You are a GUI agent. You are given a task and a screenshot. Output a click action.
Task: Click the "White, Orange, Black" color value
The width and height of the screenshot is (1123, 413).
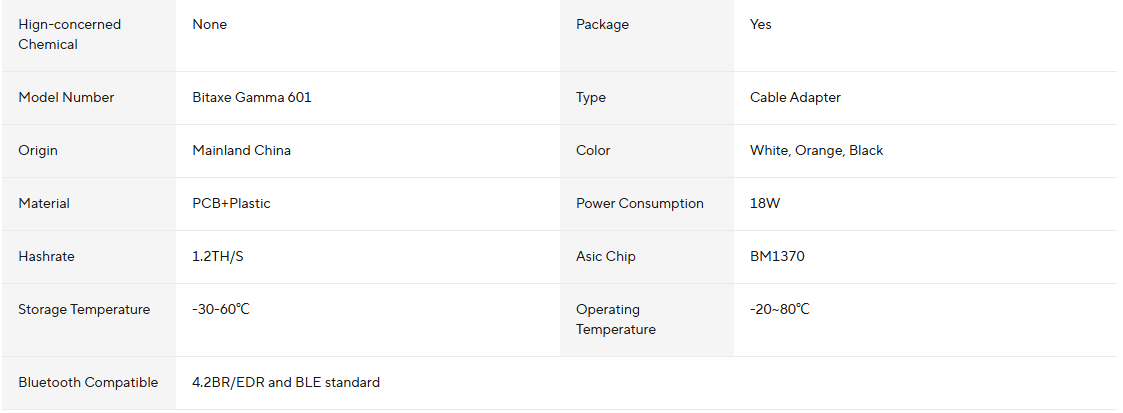pos(816,151)
